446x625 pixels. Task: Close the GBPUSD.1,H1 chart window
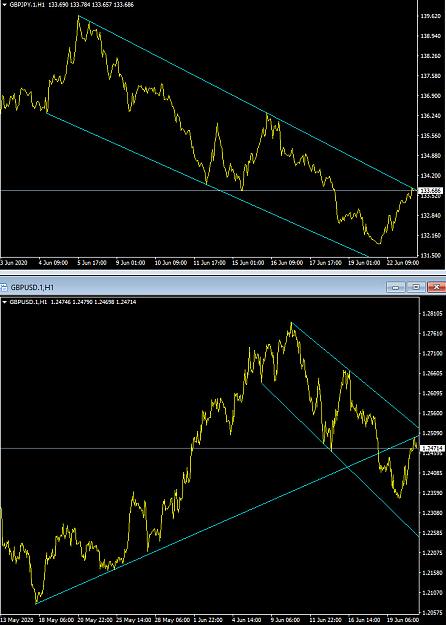[x=436, y=287]
